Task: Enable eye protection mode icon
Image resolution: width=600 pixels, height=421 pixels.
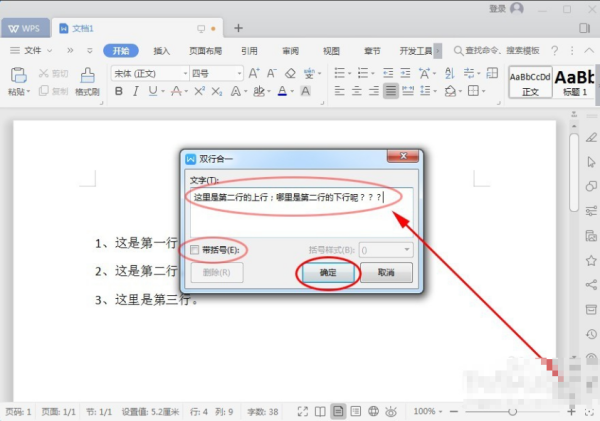Action: tap(391, 411)
